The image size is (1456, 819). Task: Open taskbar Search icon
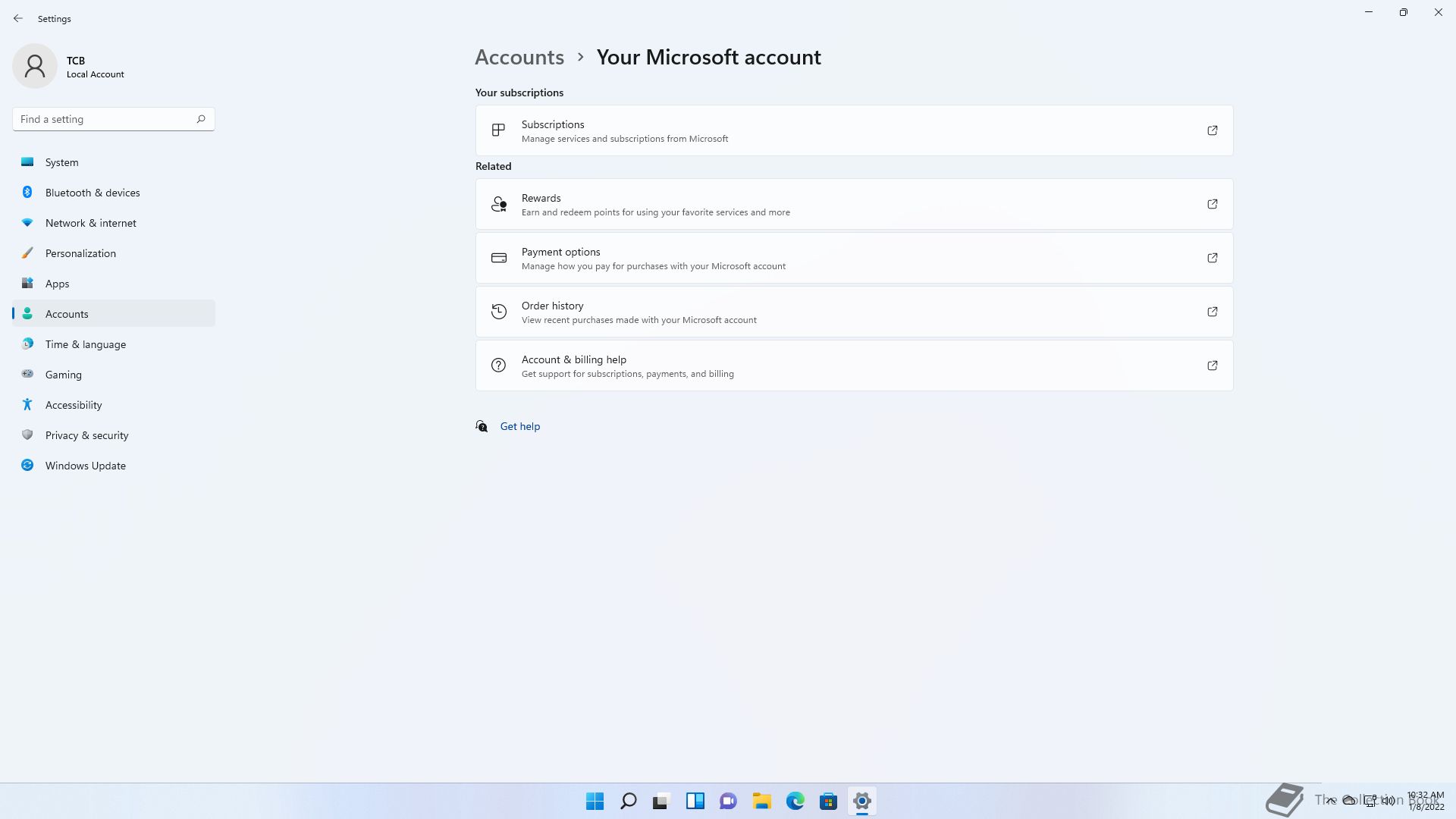point(629,801)
